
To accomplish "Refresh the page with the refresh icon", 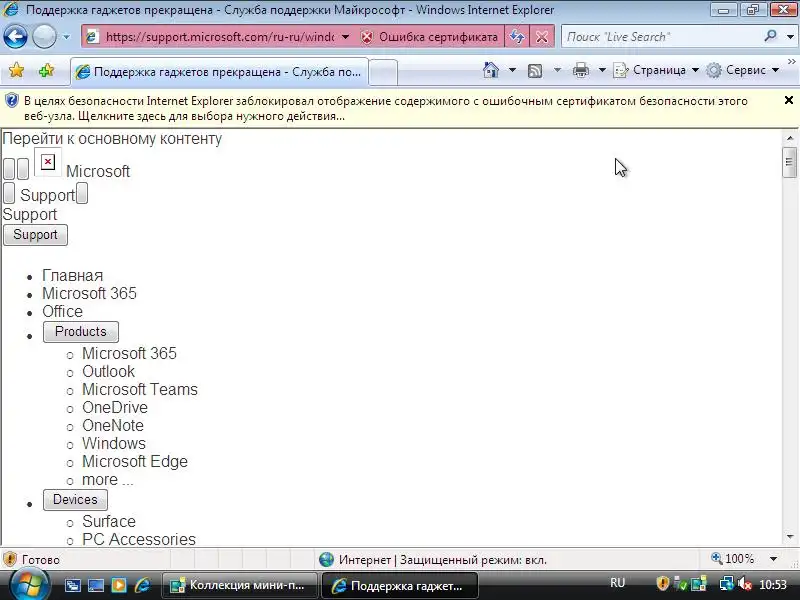I will [517, 37].
